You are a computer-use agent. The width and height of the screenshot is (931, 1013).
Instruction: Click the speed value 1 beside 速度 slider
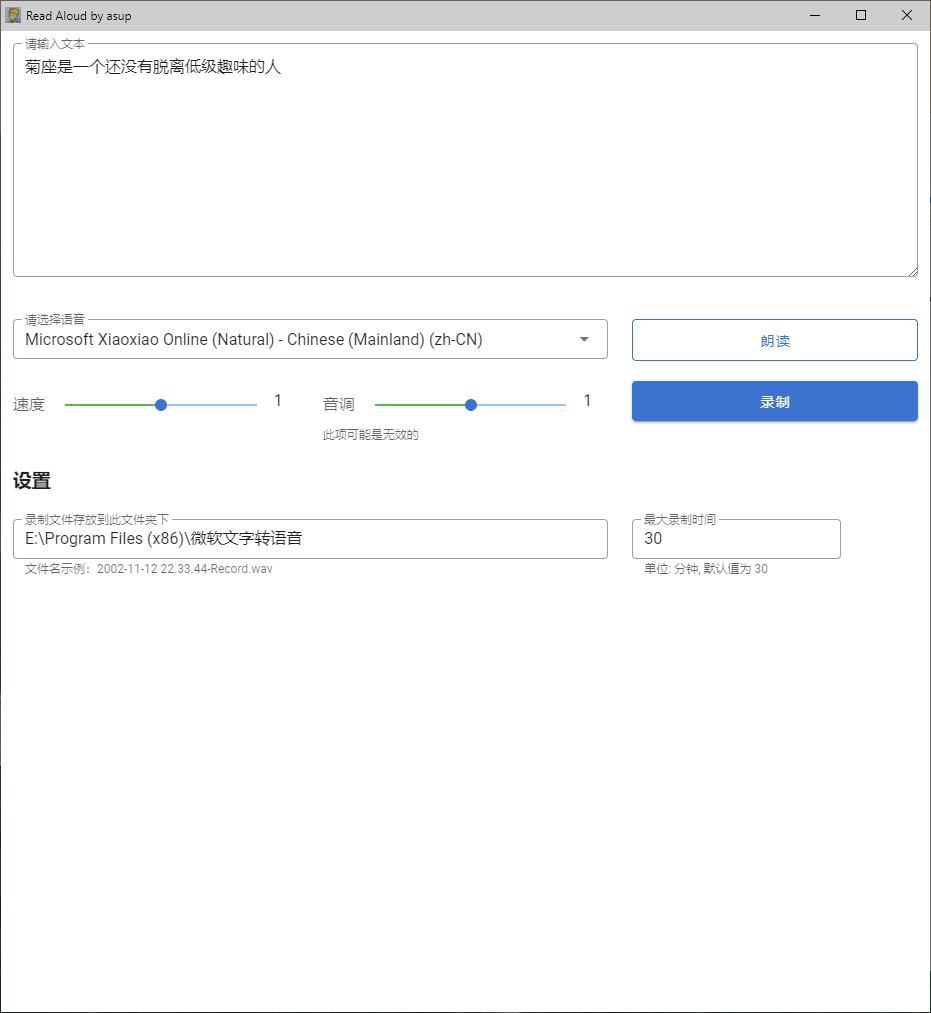click(x=278, y=401)
